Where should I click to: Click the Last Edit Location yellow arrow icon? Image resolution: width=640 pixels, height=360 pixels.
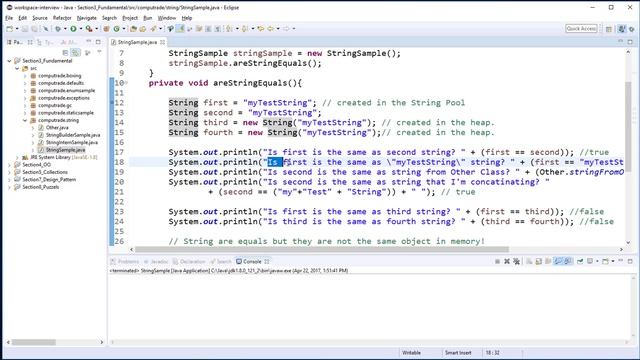tap(260, 29)
